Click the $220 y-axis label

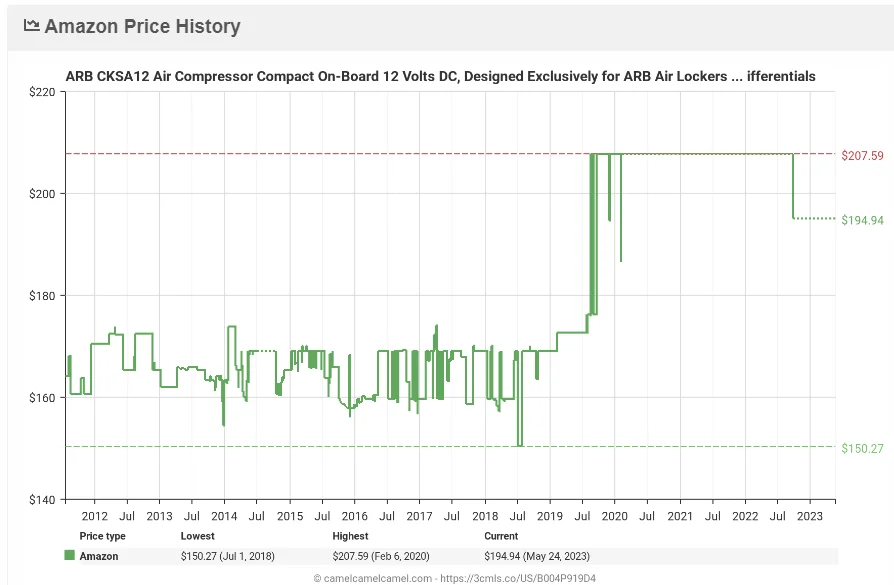point(42,92)
